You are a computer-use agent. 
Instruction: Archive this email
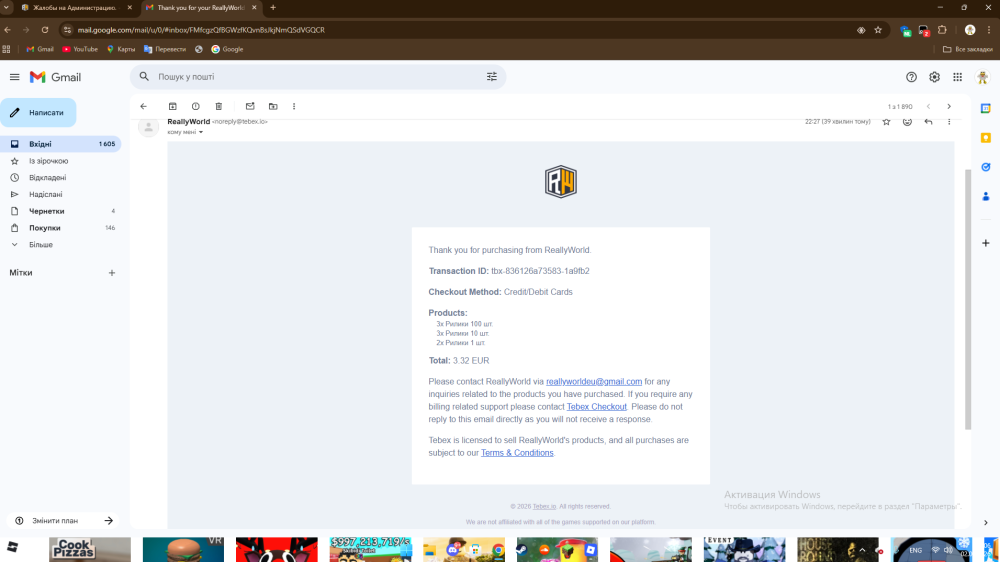(172, 107)
